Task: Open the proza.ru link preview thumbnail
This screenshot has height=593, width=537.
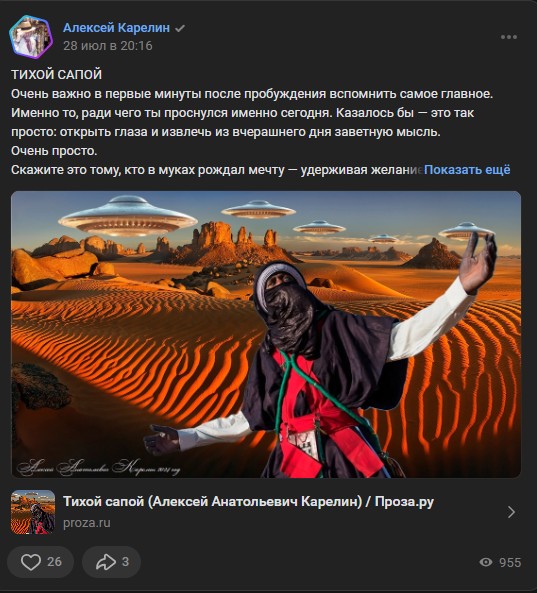Action: pos(33,512)
